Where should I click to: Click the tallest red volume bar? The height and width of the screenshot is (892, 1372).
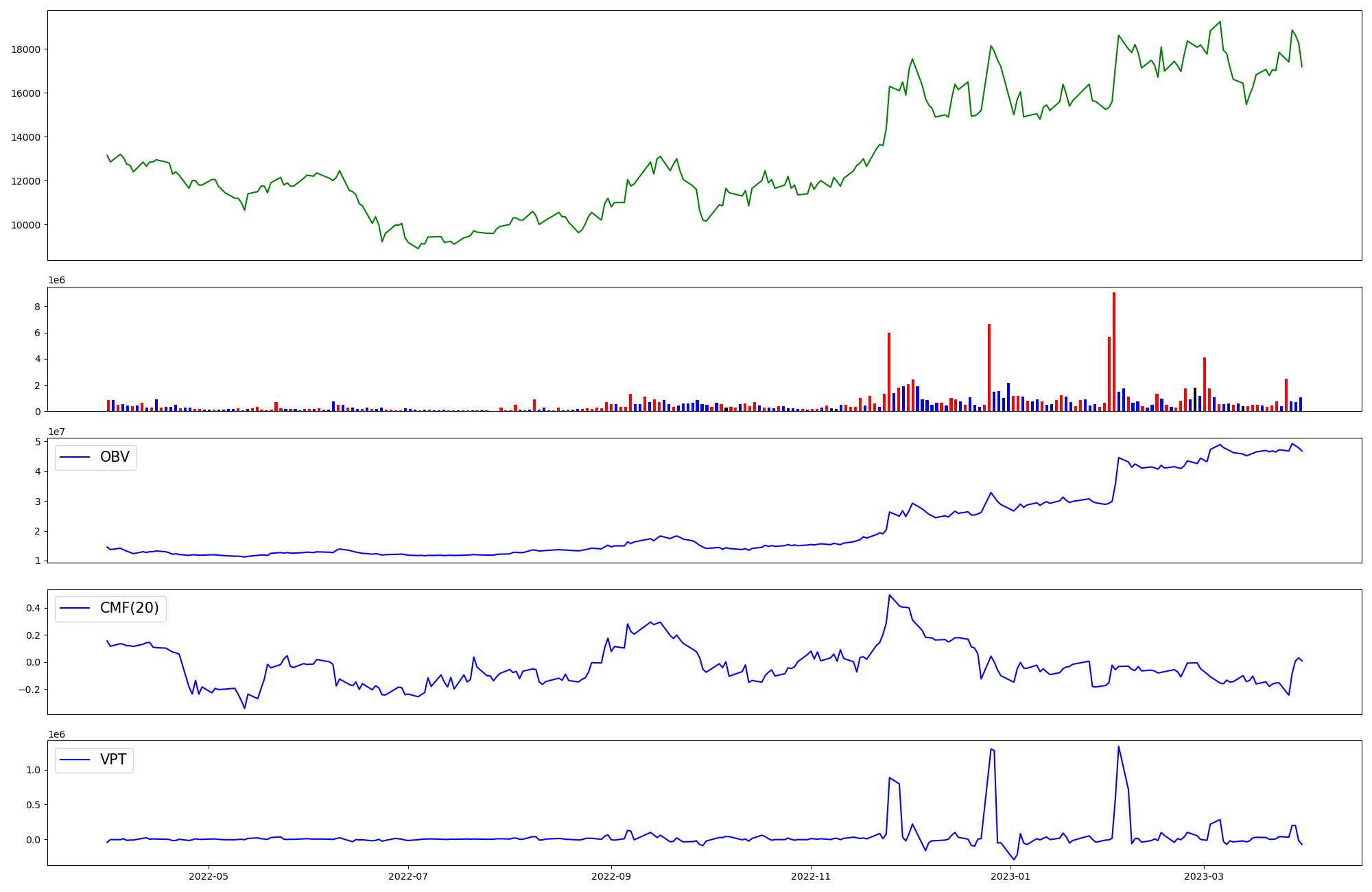click(x=1114, y=350)
